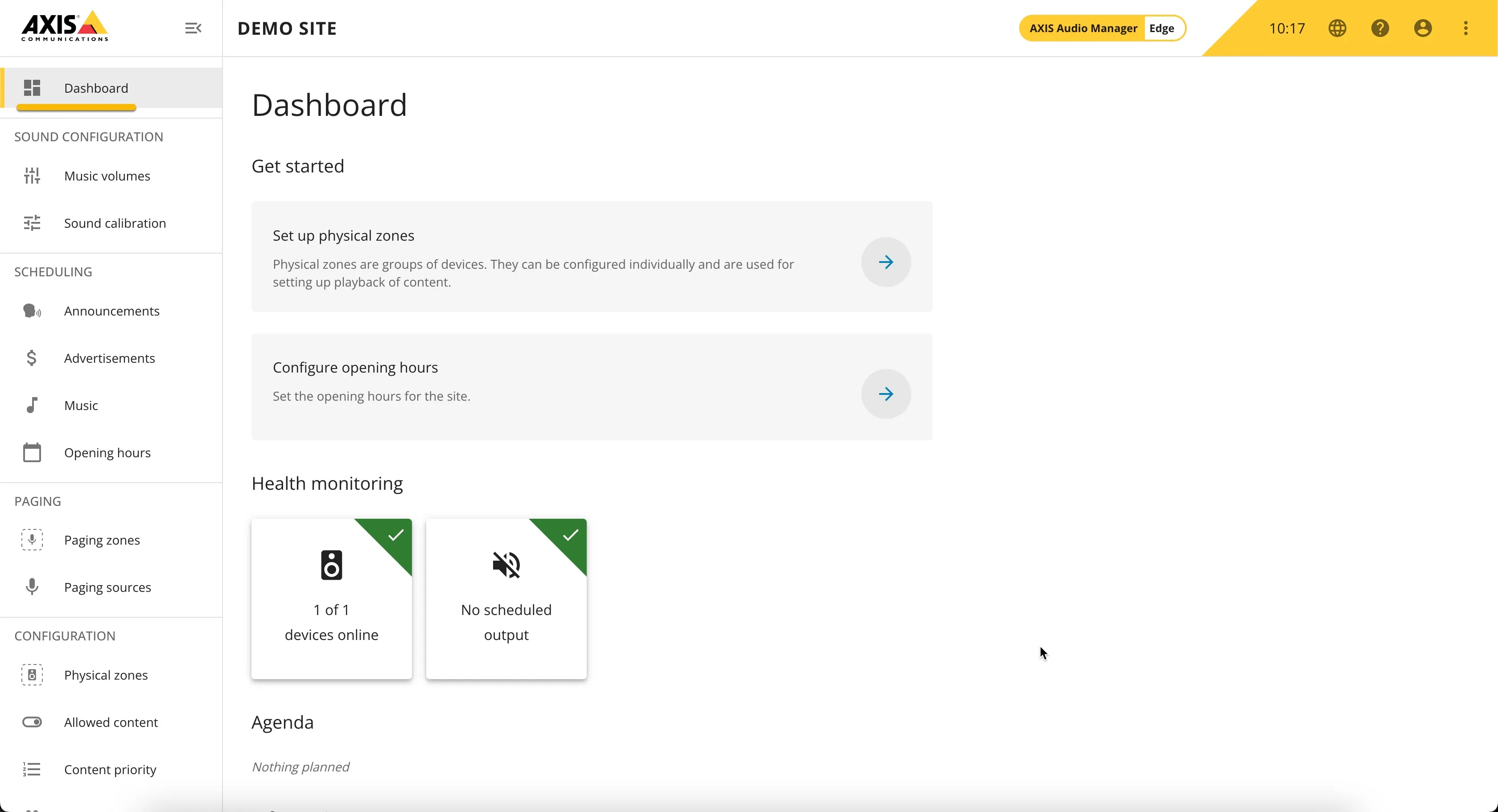Open the language globe icon
1498x812 pixels.
pyautogui.click(x=1337, y=28)
